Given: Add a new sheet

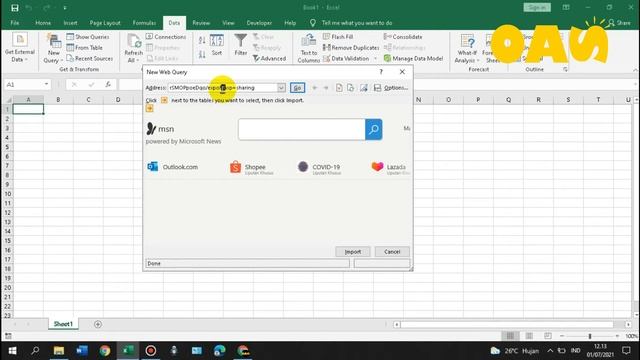Looking at the screenshot, I should click(98, 324).
